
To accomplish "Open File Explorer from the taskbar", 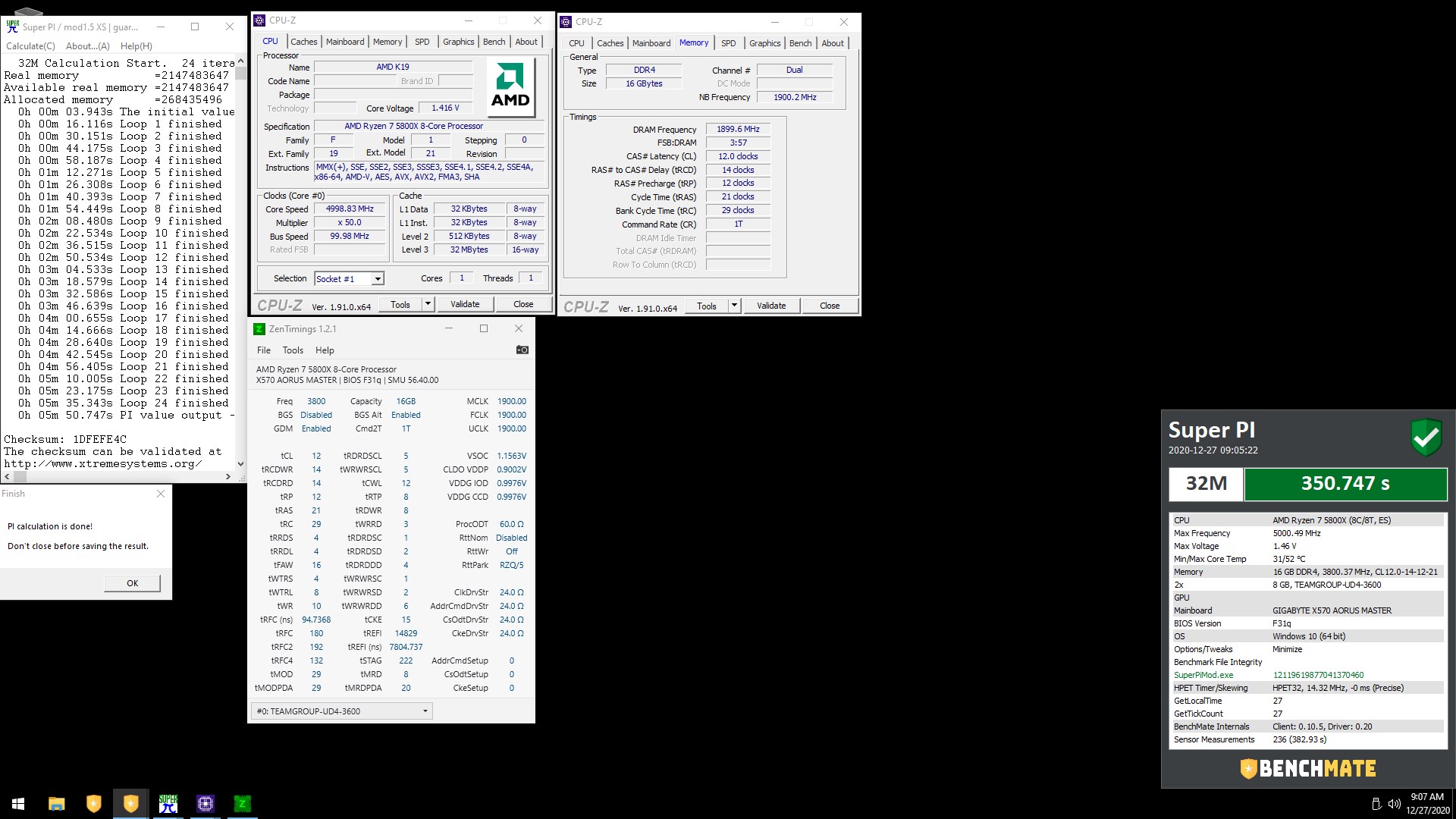I will pyautogui.click(x=56, y=803).
